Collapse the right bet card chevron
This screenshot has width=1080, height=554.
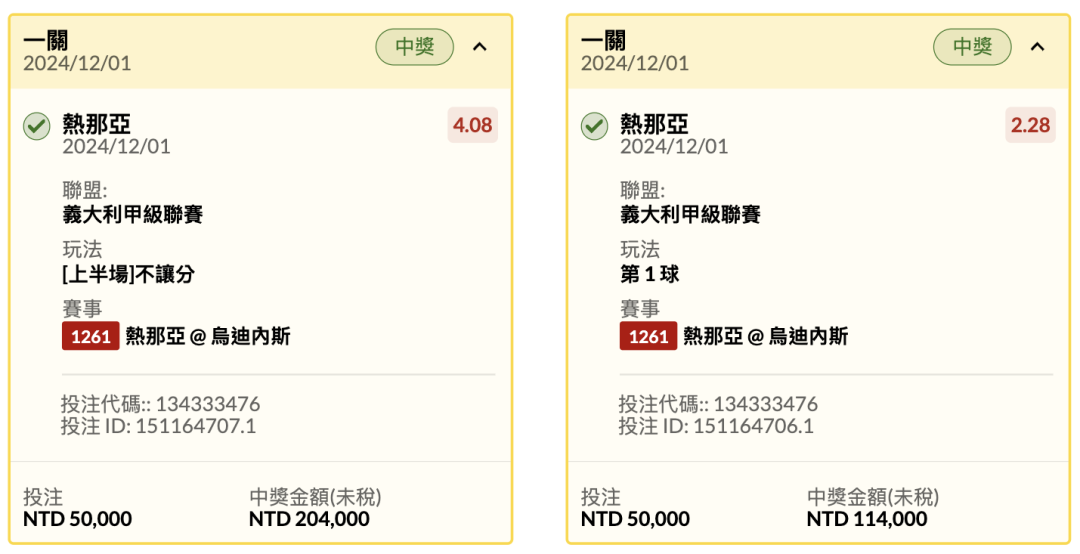(1037, 47)
